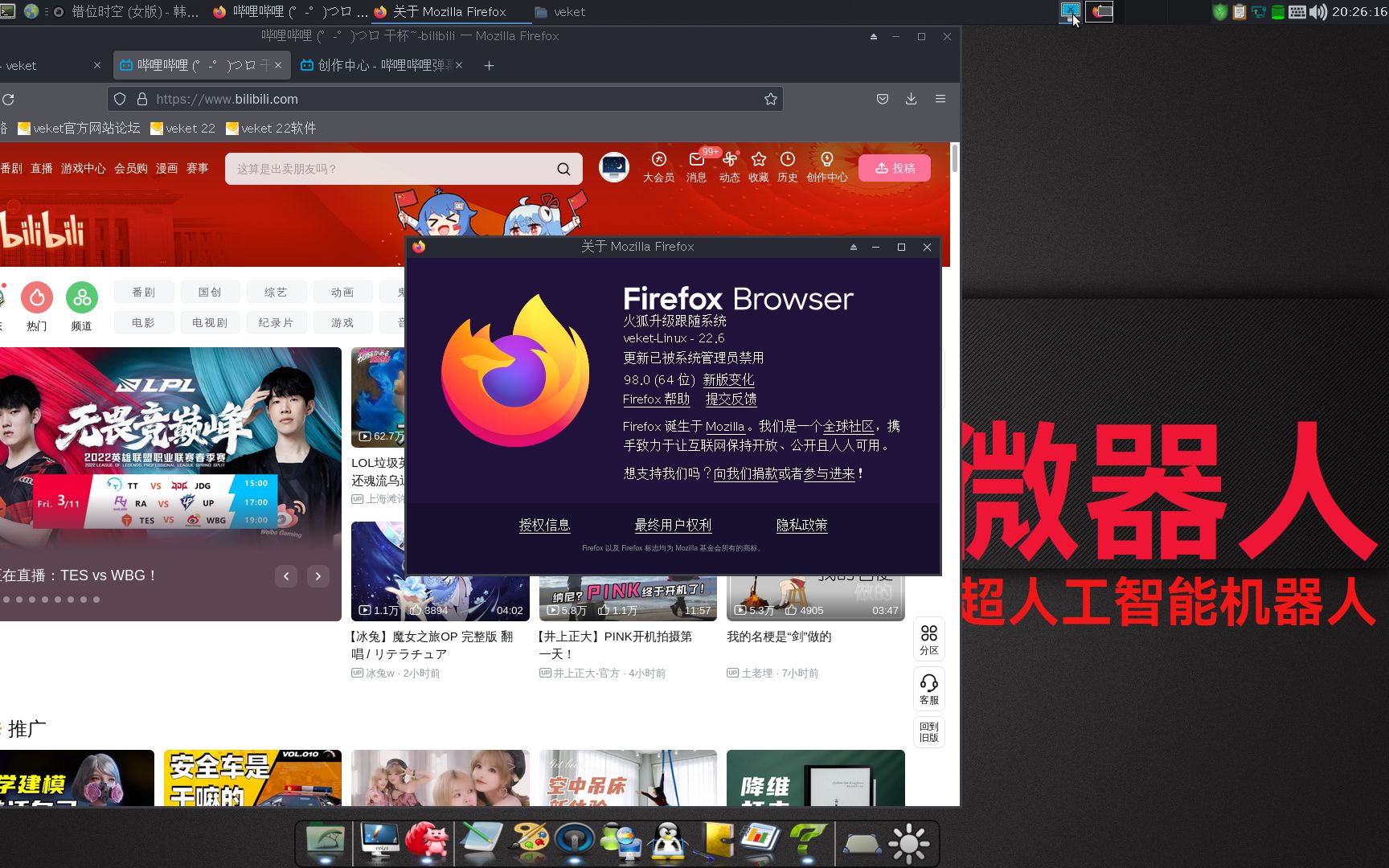This screenshot has width=1389, height=868.
Task: Launch the paint palette icon in dock
Action: (x=528, y=841)
